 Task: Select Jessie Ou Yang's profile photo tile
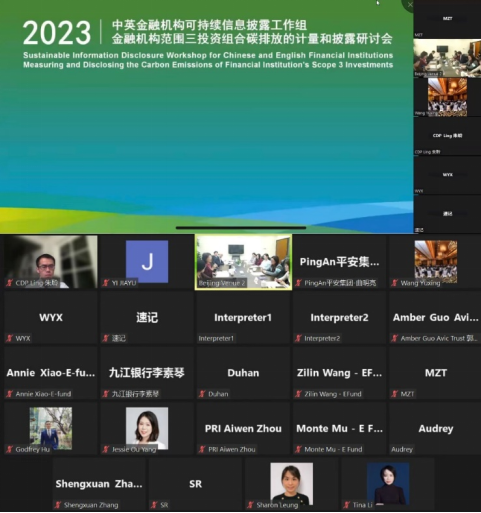[x=147, y=429]
